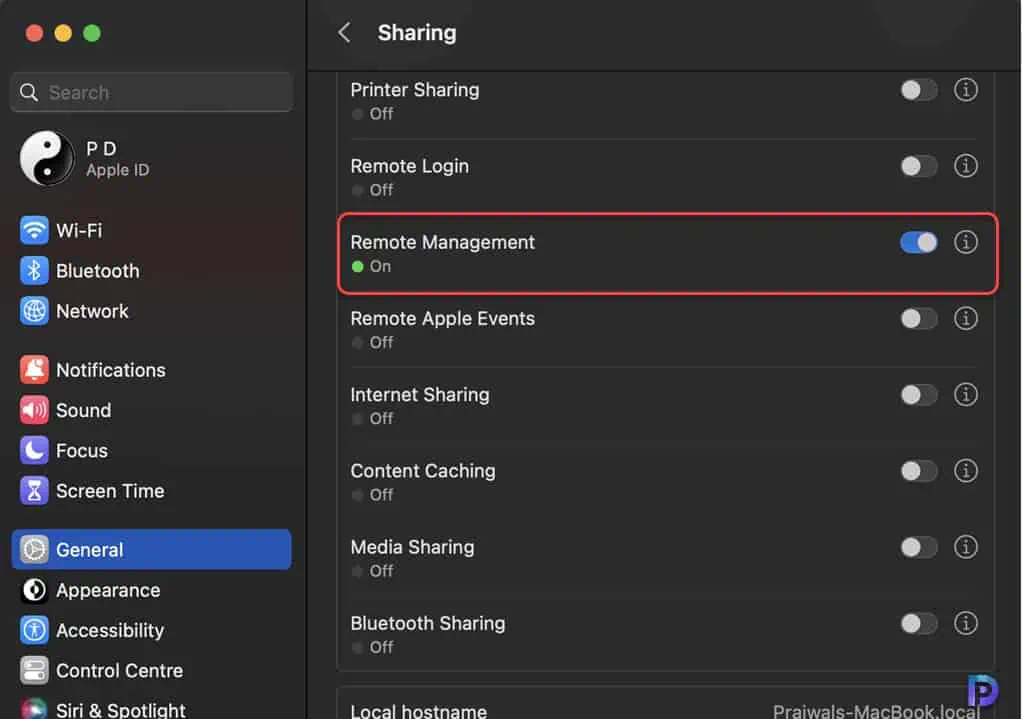This screenshot has width=1022, height=719.
Task: Select the Appearance icon
Action: (x=34, y=590)
